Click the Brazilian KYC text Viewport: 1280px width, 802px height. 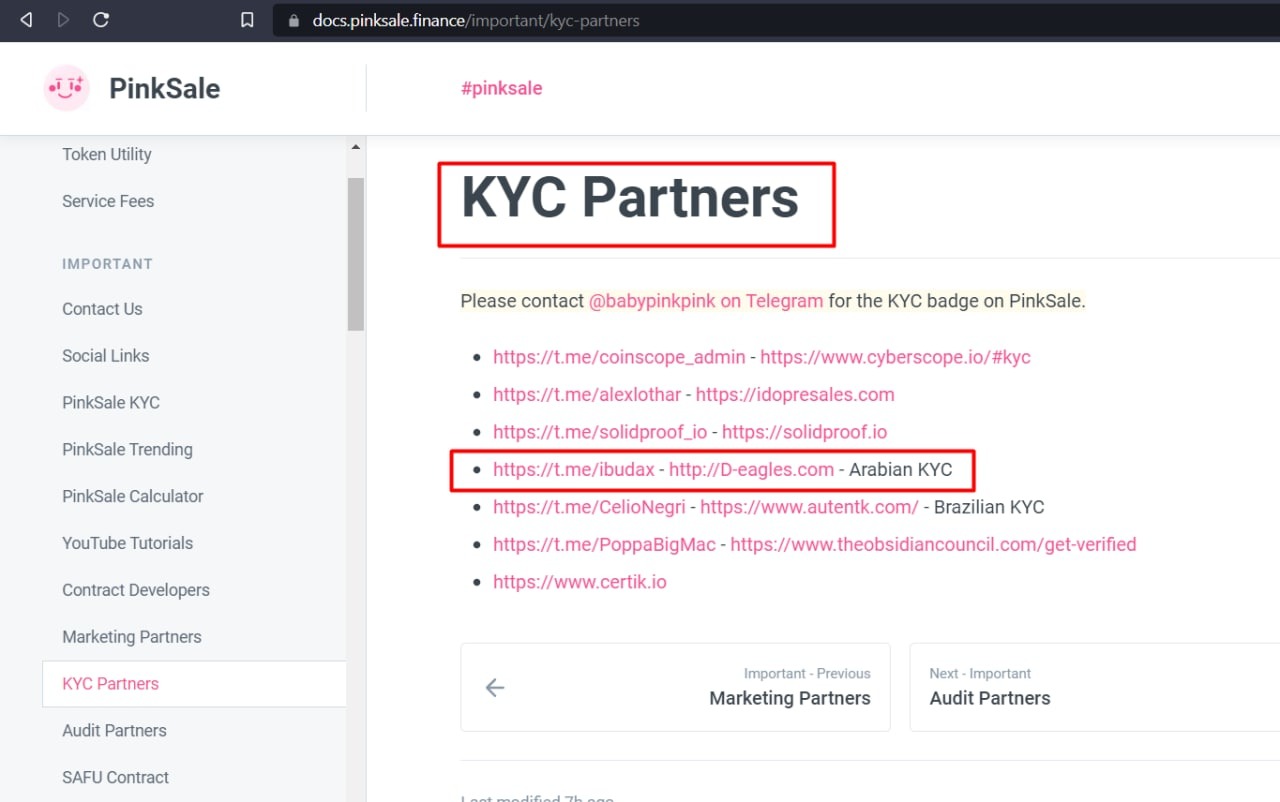[989, 507]
